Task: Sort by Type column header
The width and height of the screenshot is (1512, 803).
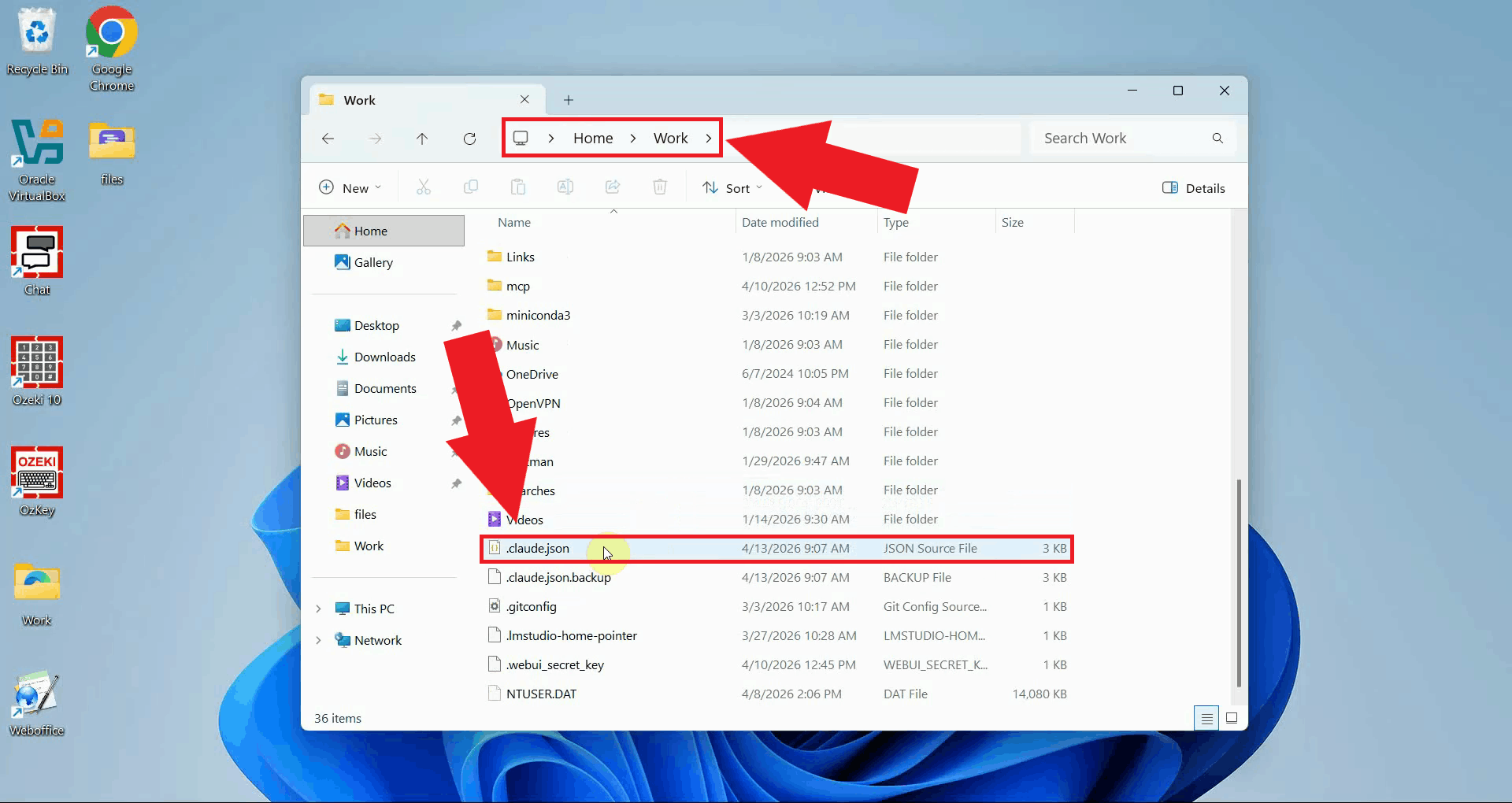Action: 896,223
